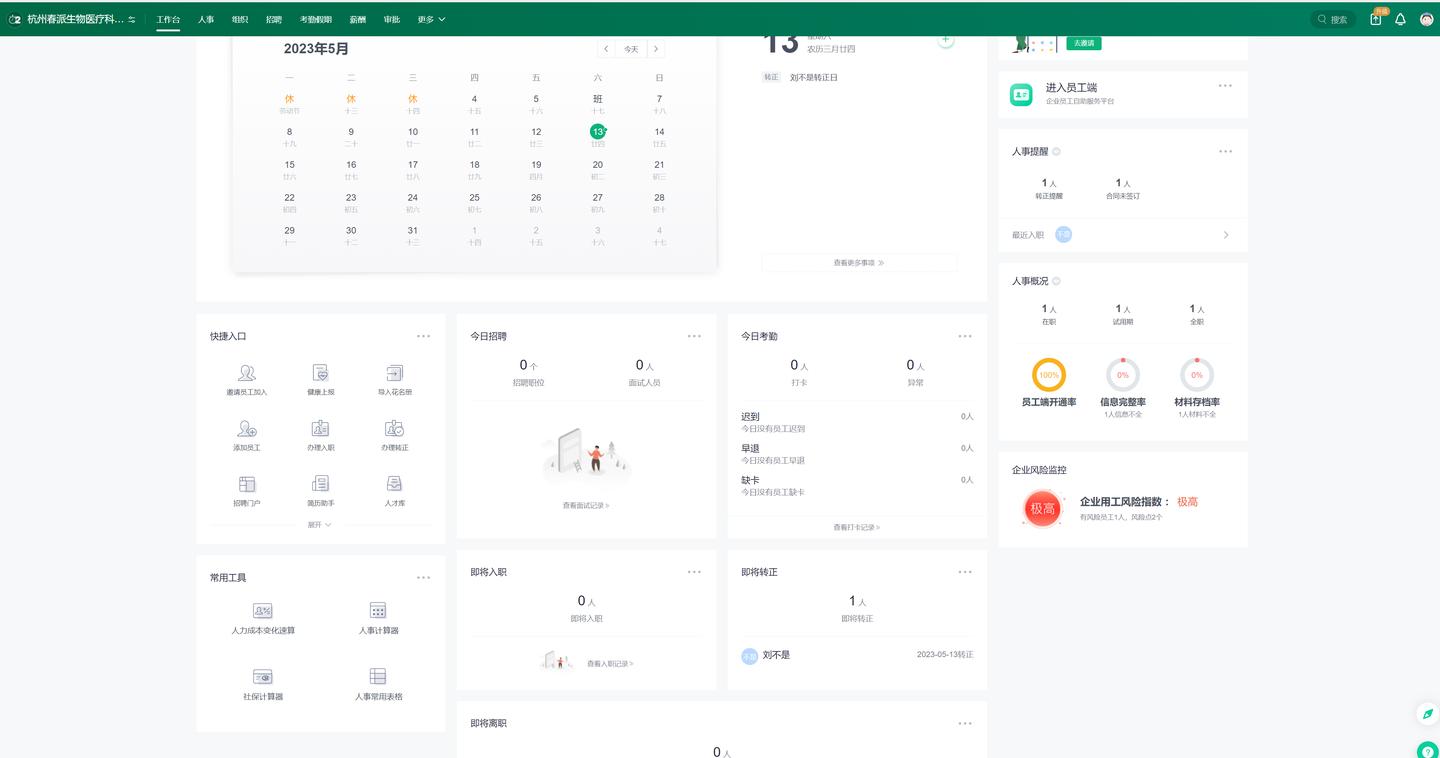Launch the 简历助手 icon
Image resolution: width=1440 pixels, height=758 pixels.
pos(320,485)
